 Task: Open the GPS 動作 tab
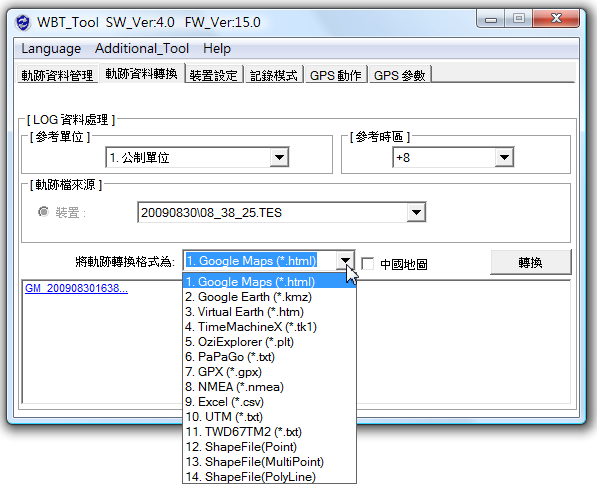pos(335,75)
